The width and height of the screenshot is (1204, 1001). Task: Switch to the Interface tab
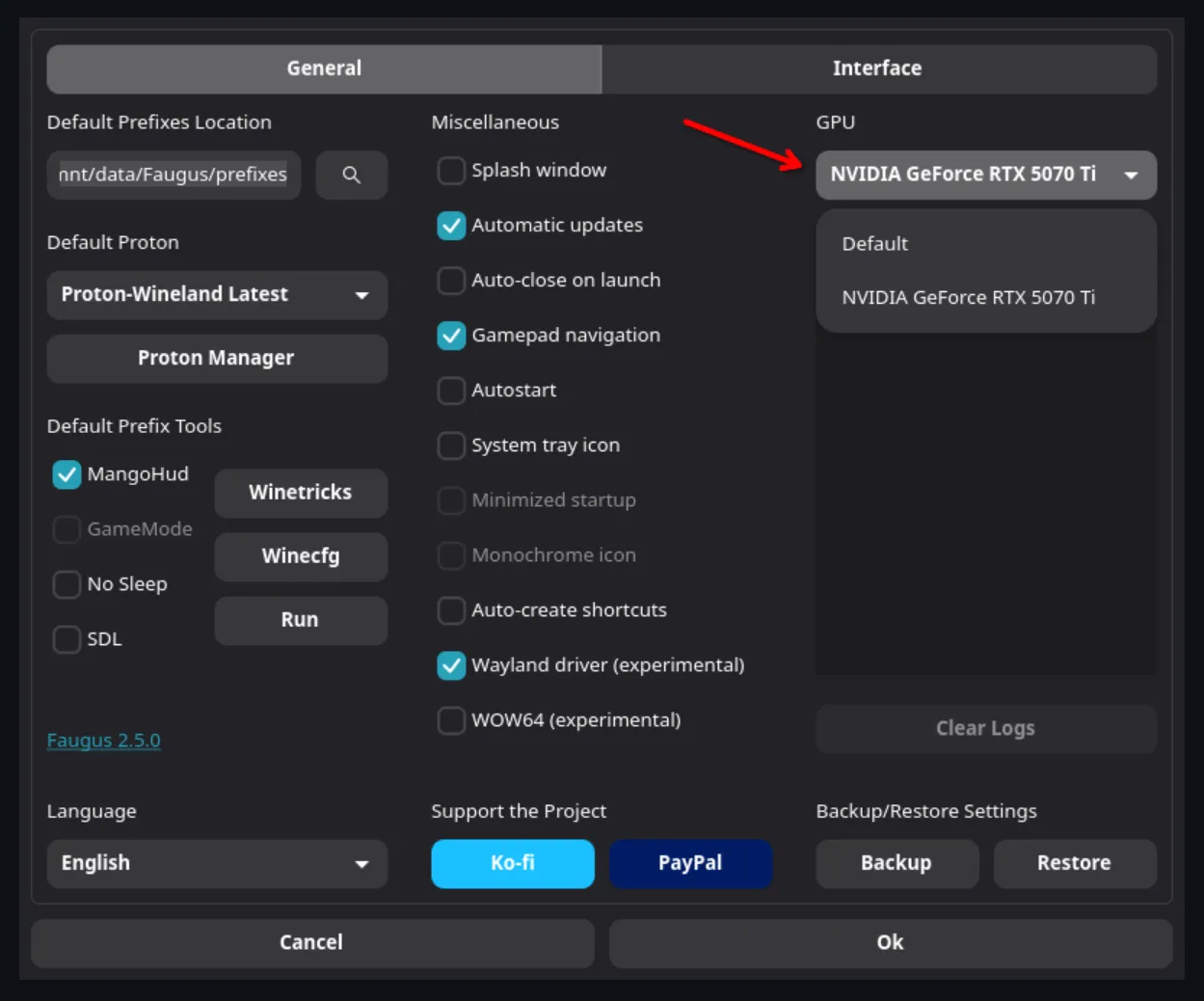[879, 68]
